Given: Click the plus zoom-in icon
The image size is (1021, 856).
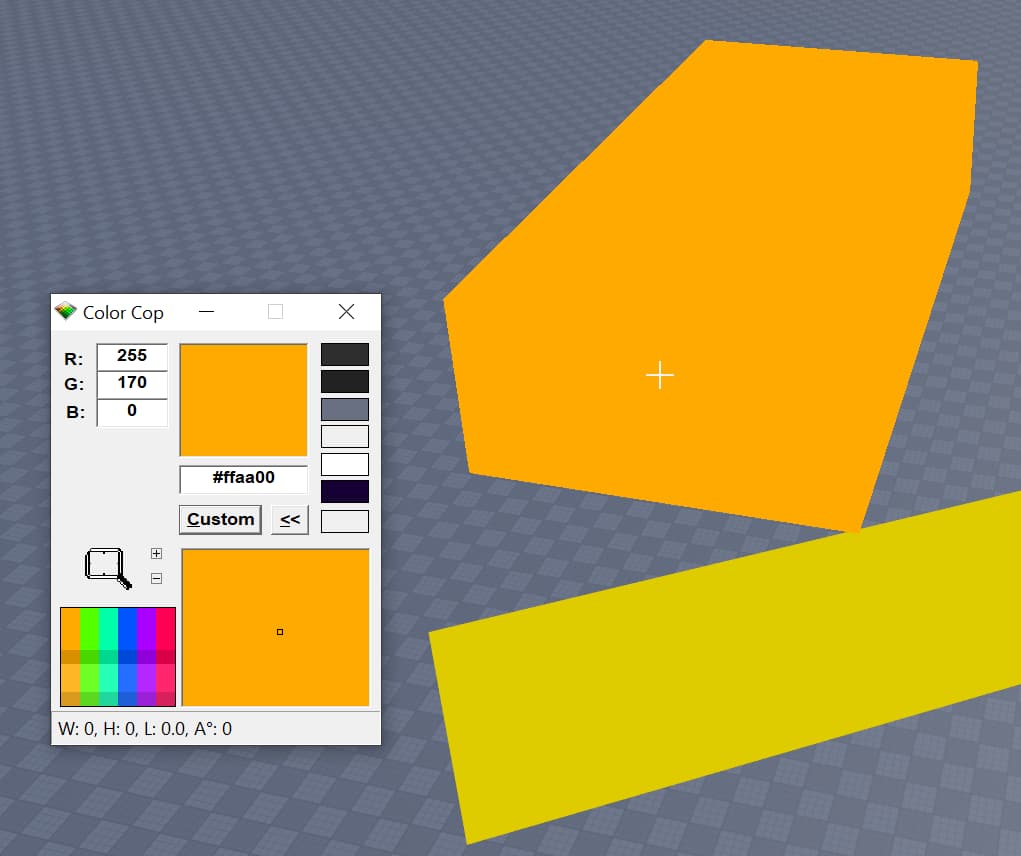Looking at the screenshot, I should [156, 553].
